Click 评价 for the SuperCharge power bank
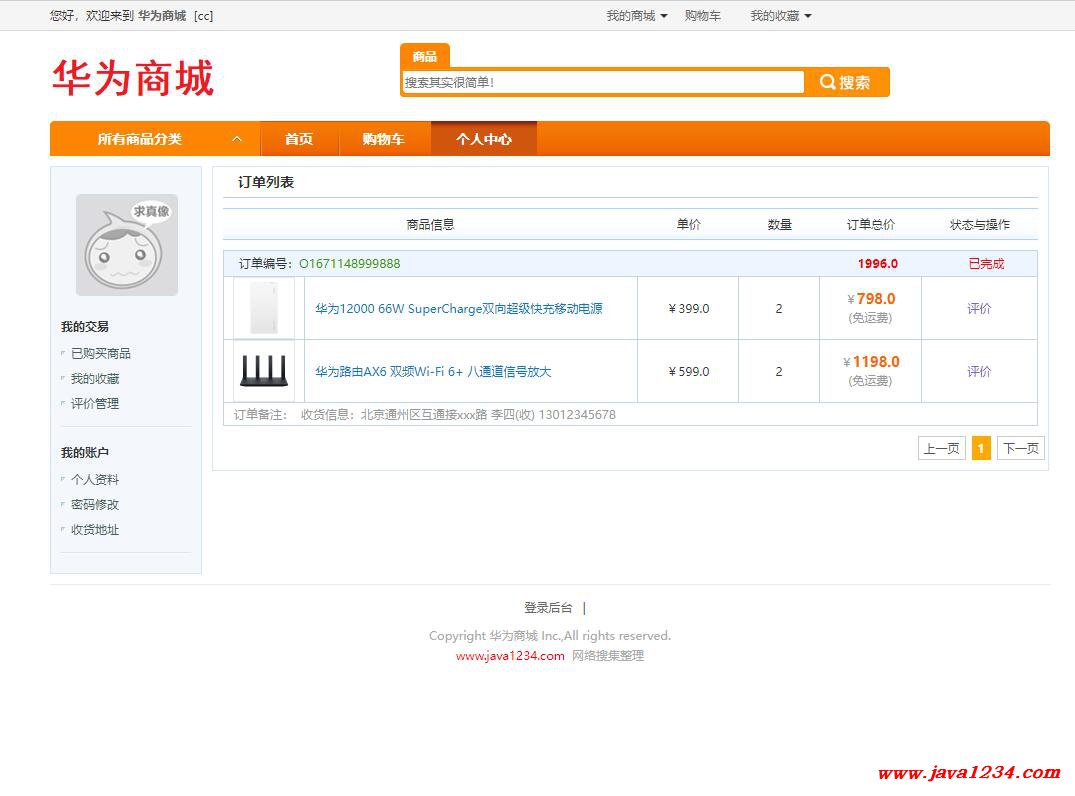 979,309
